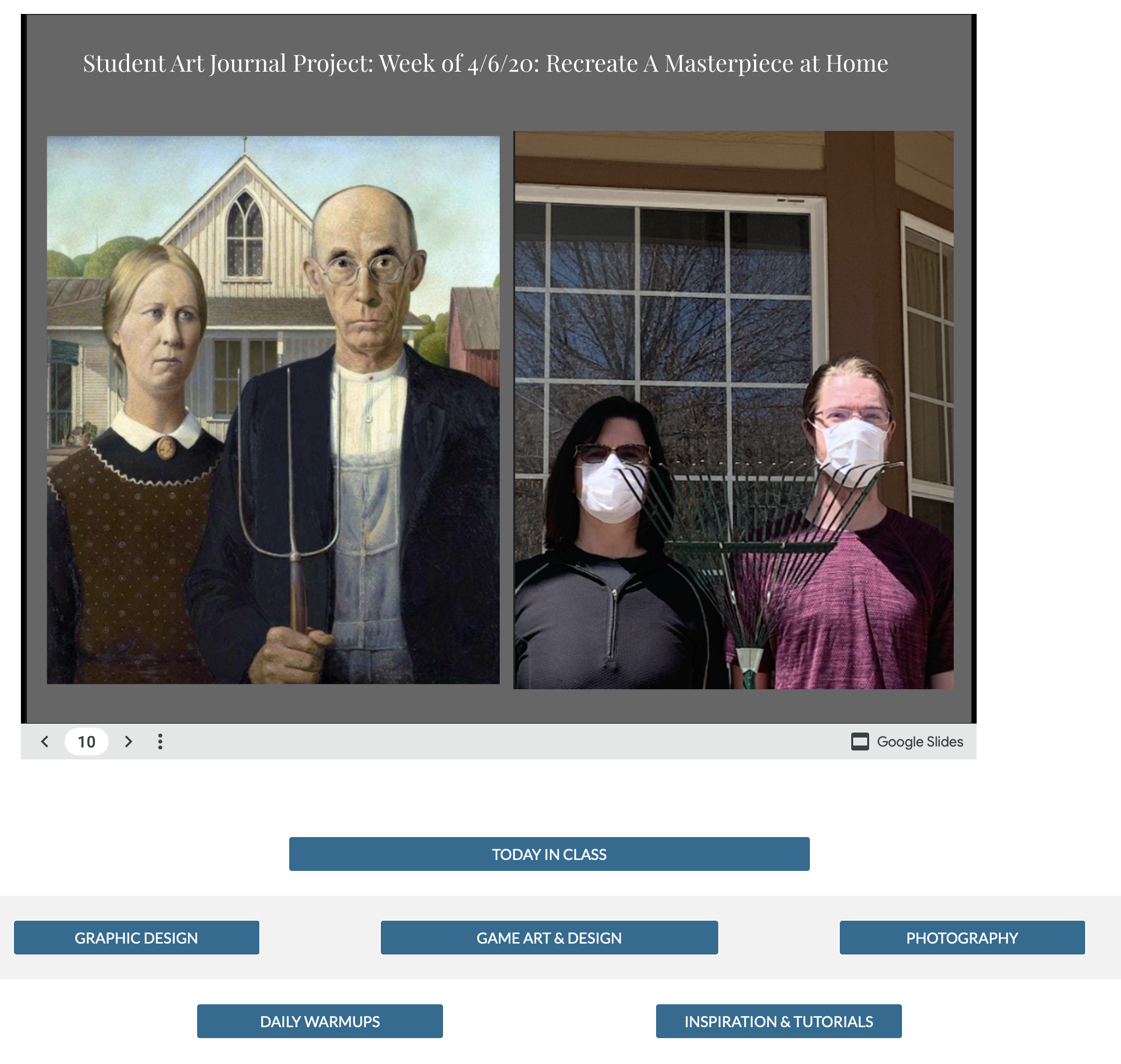Image resolution: width=1121 pixels, height=1064 pixels.
Task: Advance to next slide arrow
Action: click(128, 742)
